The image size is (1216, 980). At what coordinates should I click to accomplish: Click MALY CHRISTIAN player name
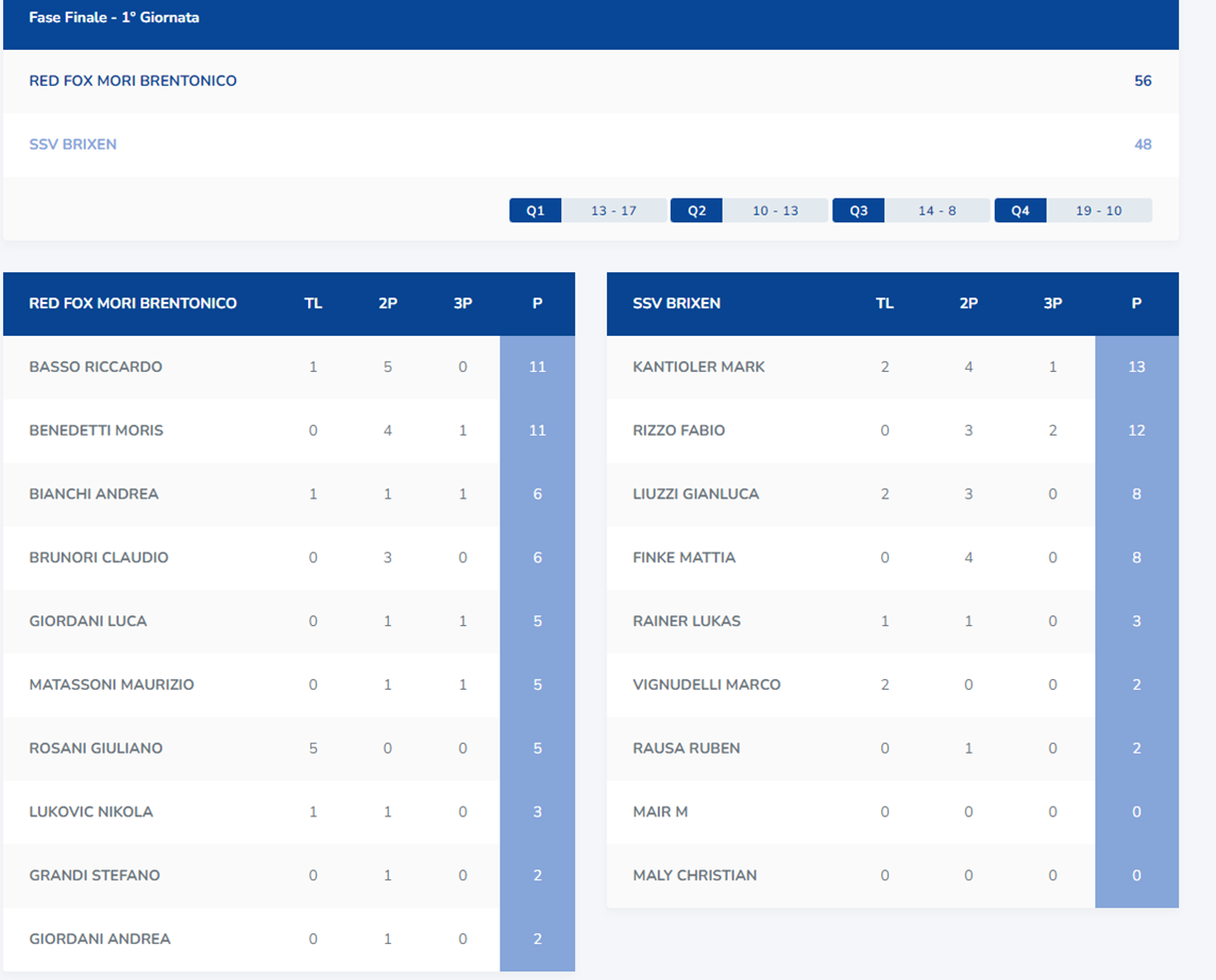pyautogui.click(x=695, y=875)
